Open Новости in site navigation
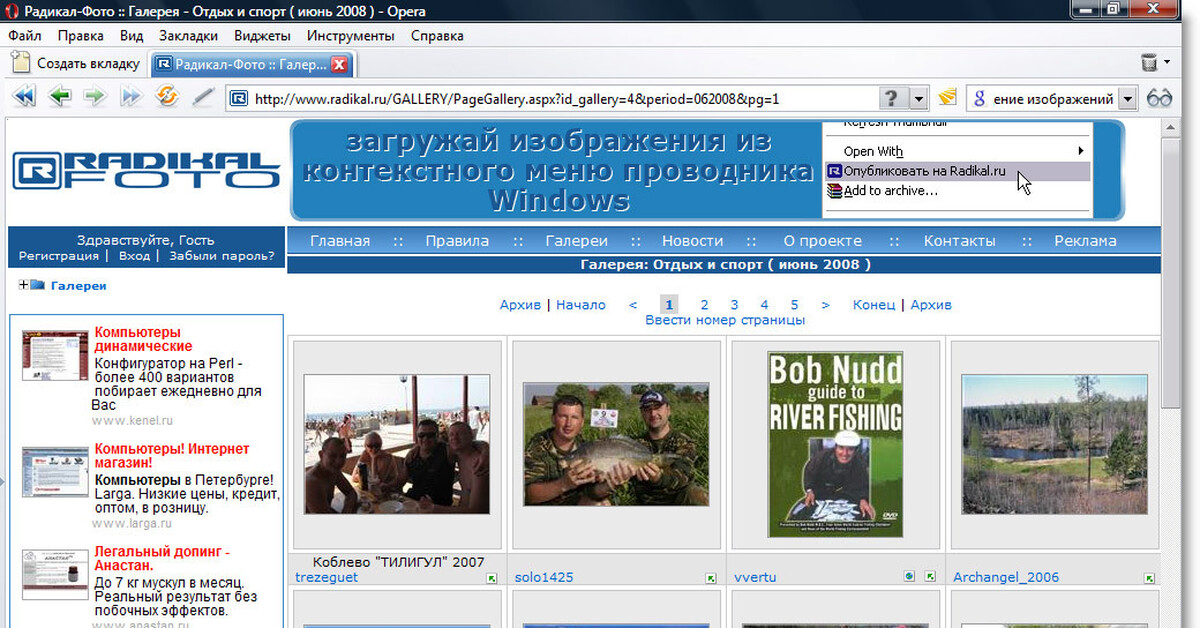This screenshot has height=628, width=1200. click(x=692, y=241)
